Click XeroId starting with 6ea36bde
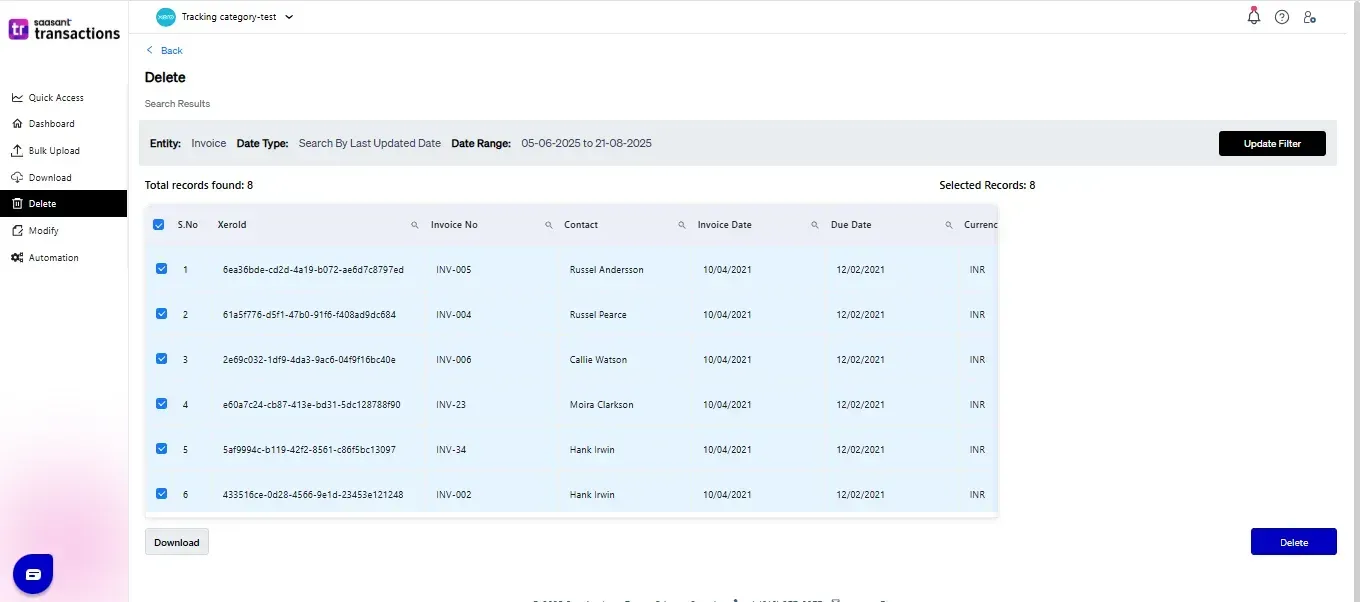 (313, 270)
